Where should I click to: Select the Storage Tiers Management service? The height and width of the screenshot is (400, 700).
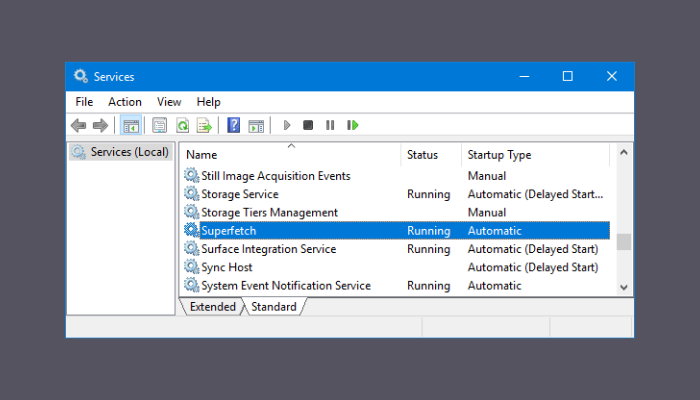pyautogui.click(x=269, y=212)
